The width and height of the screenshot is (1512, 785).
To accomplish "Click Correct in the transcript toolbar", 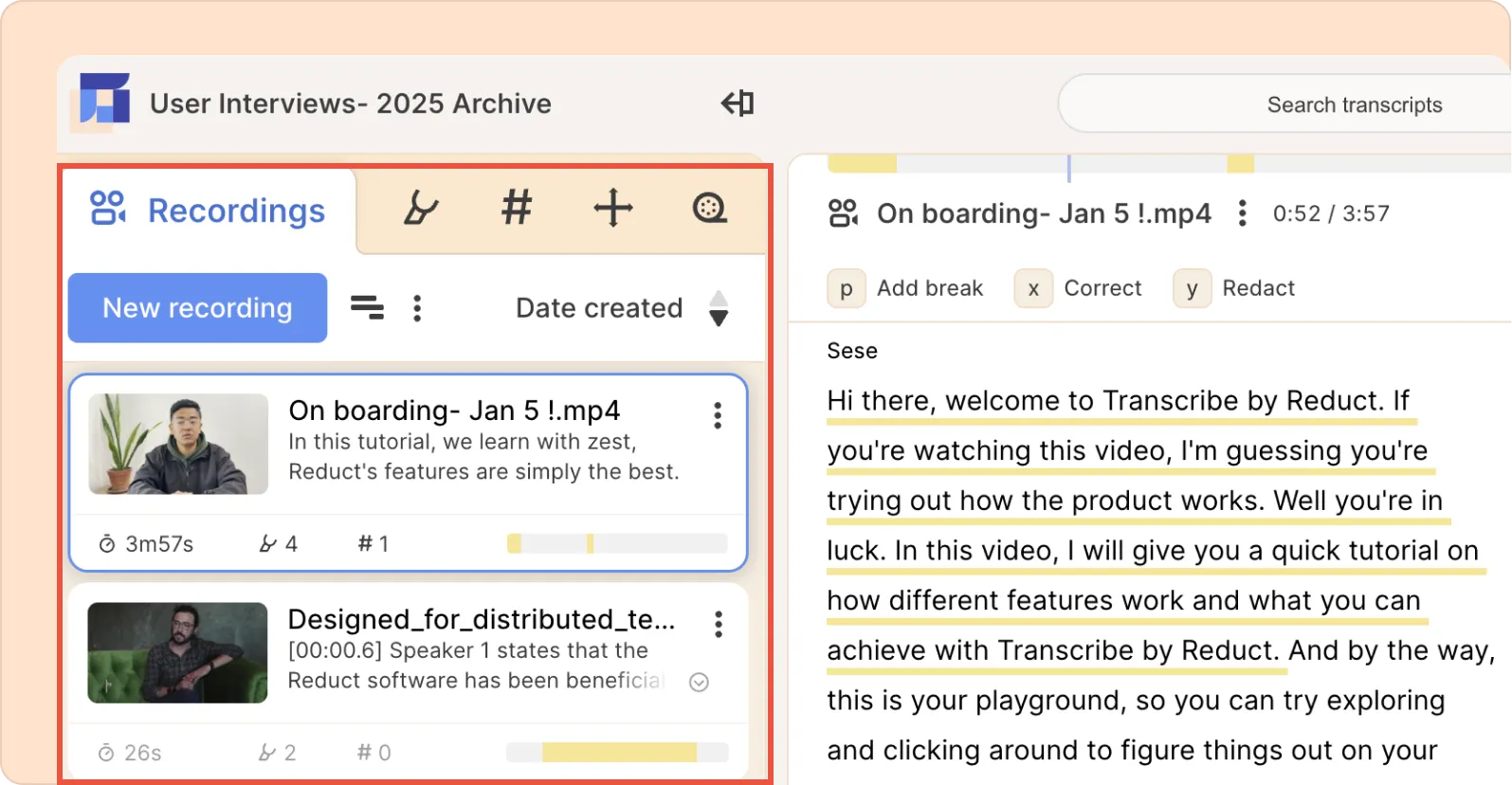I will [x=1102, y=288].
